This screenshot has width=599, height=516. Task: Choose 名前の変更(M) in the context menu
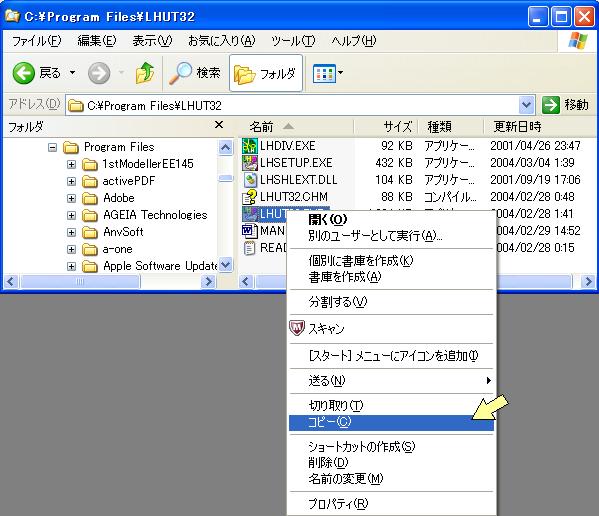tap(392, 479)
